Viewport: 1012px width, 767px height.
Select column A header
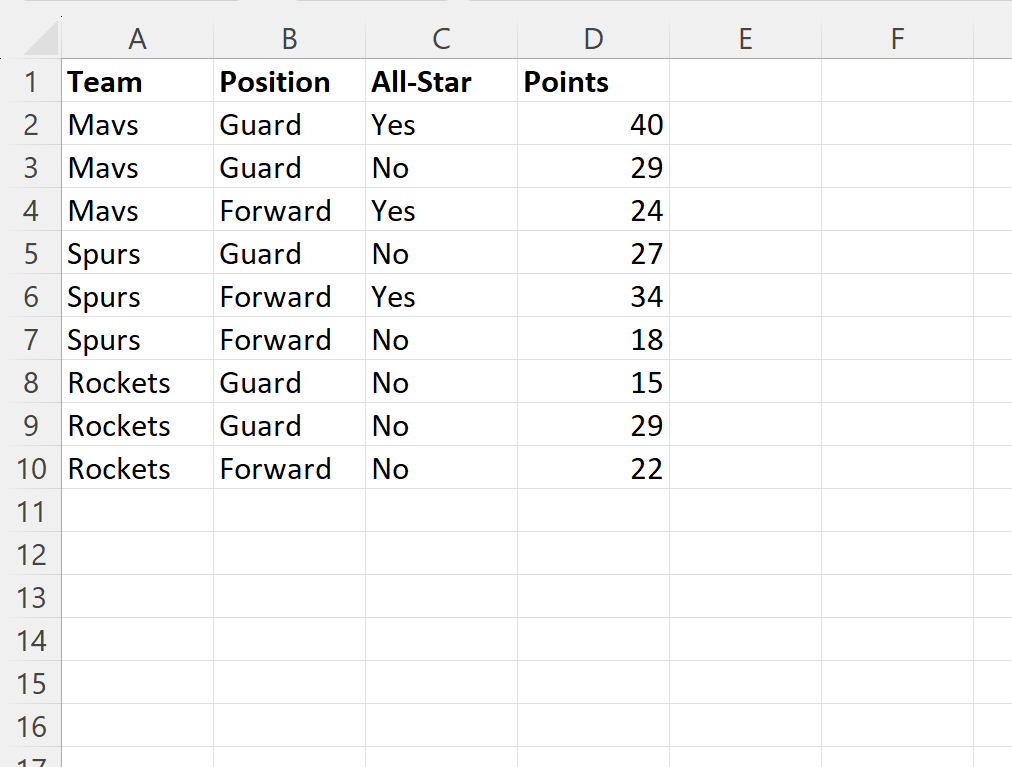pos(137,38)
